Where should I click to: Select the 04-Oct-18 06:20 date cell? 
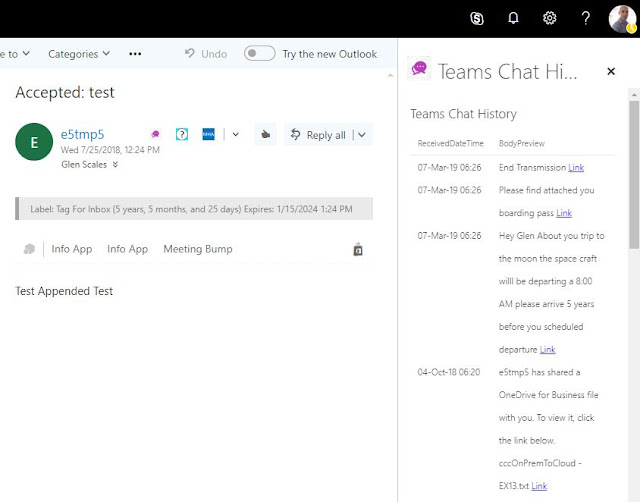click(x=449, y=372)
